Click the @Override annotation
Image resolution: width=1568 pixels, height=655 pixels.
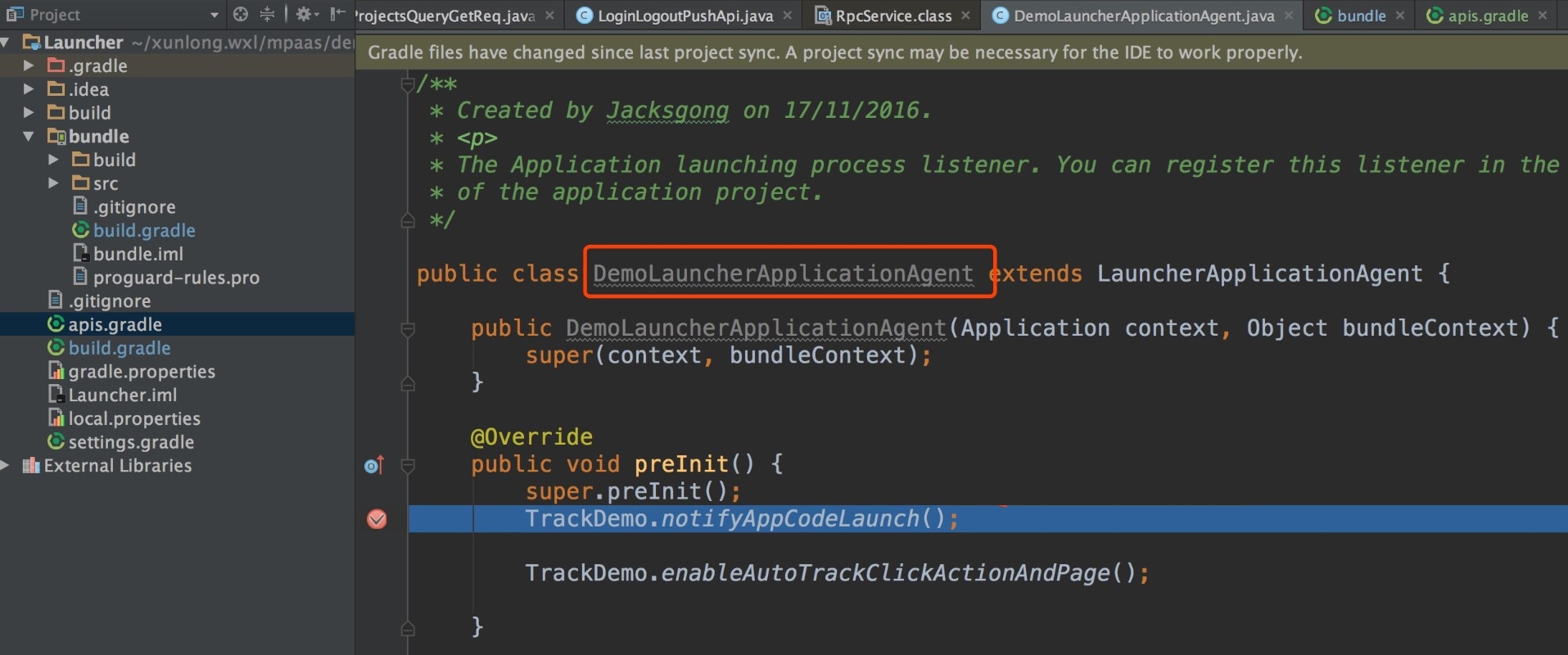(531, 437)
